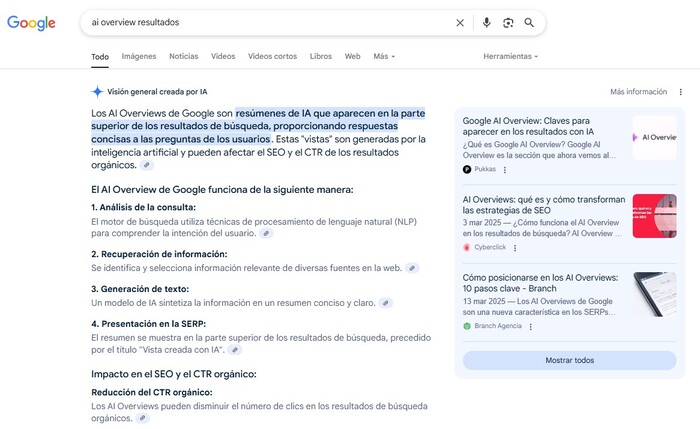
Task: Select the Todo tab
Action: tap(100, 57)
